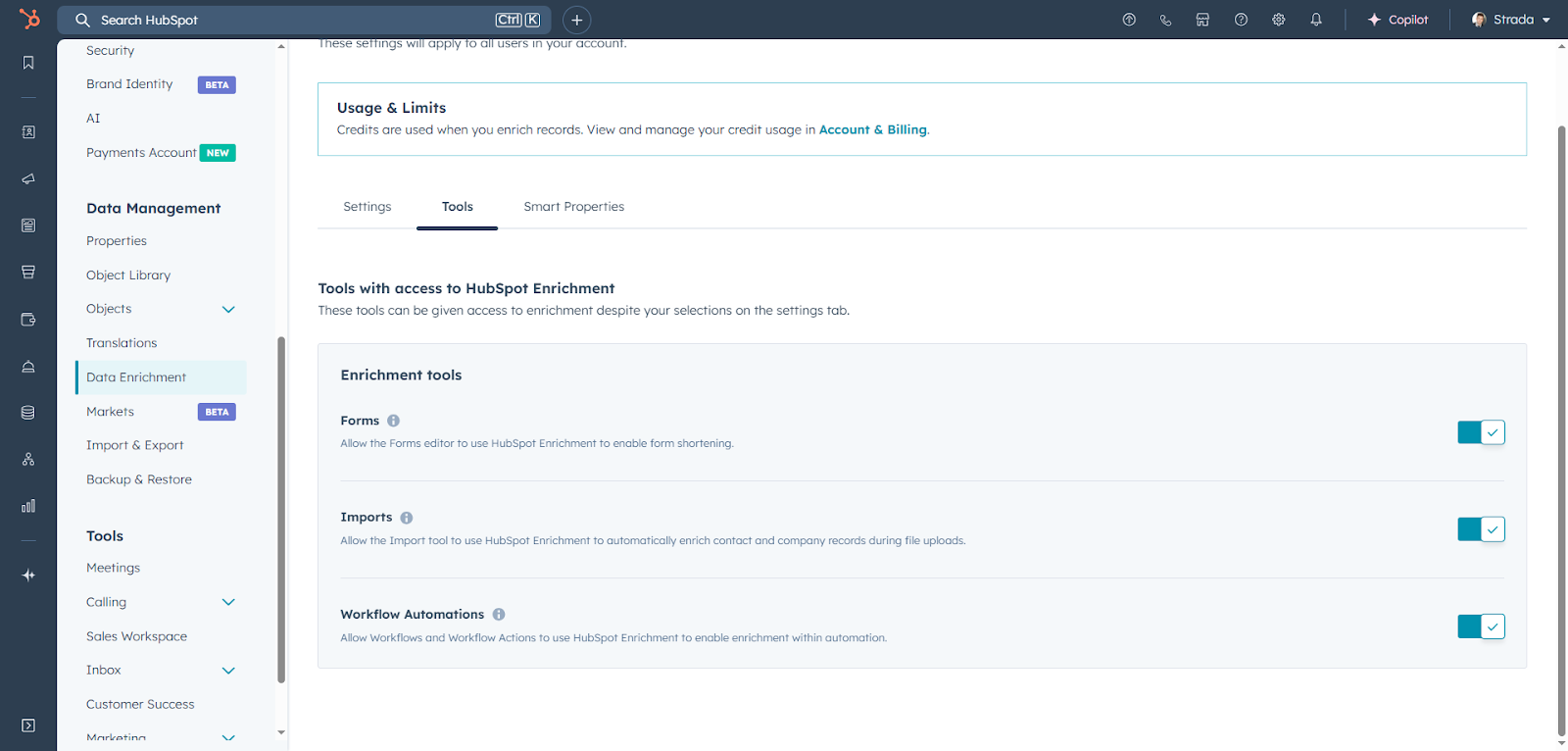Open Commerce wallet icon in left rail
Image resolution: width=1568 pixels, height=751 pixels.
point(28,320)
